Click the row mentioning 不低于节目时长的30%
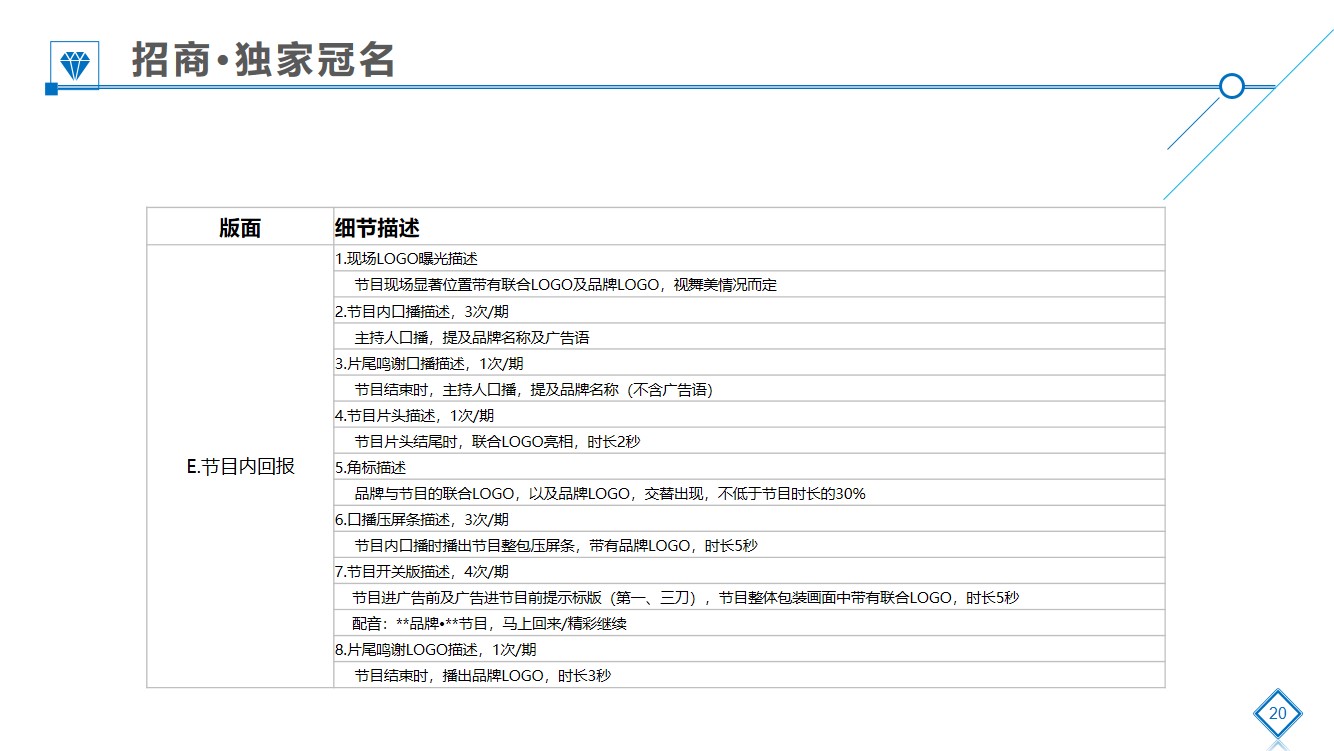 click(x=749, y=493)
